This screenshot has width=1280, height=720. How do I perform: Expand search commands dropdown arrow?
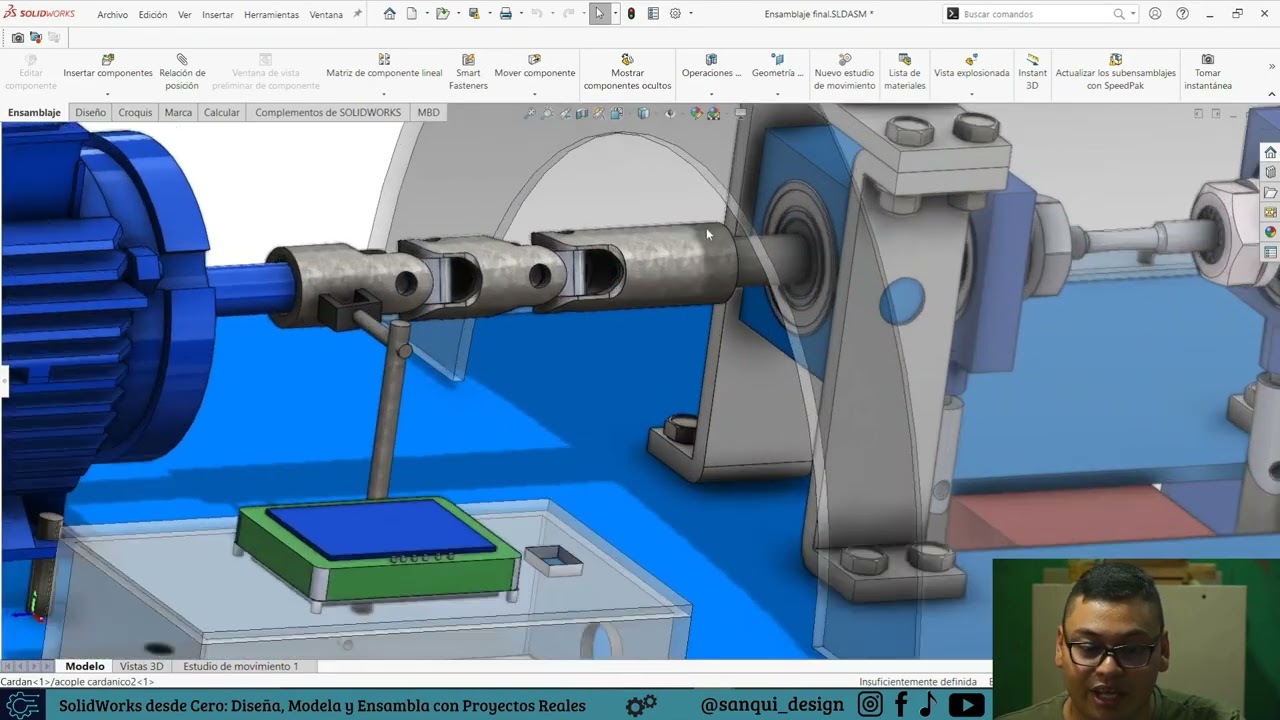pos(1133,14)
